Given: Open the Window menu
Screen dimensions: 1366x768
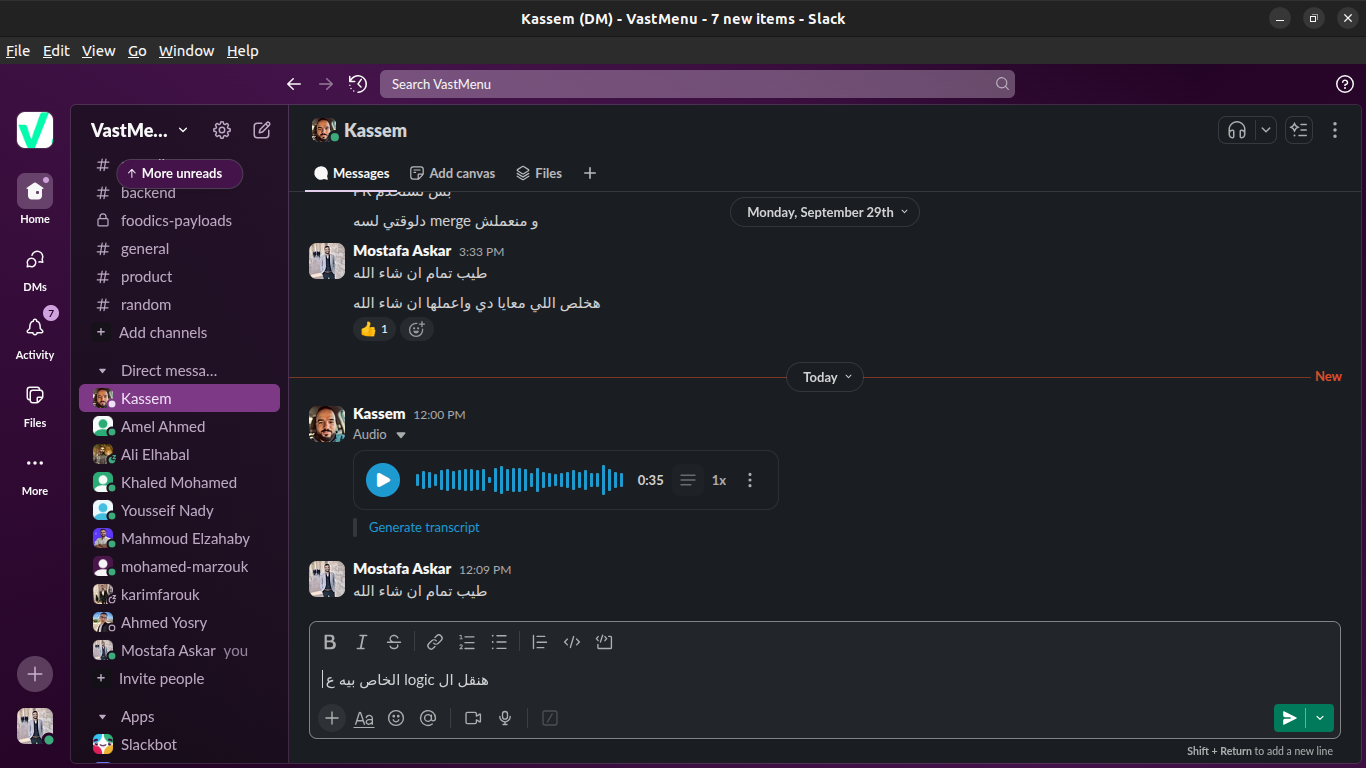Looking at the screenshot, I should 186,51.
